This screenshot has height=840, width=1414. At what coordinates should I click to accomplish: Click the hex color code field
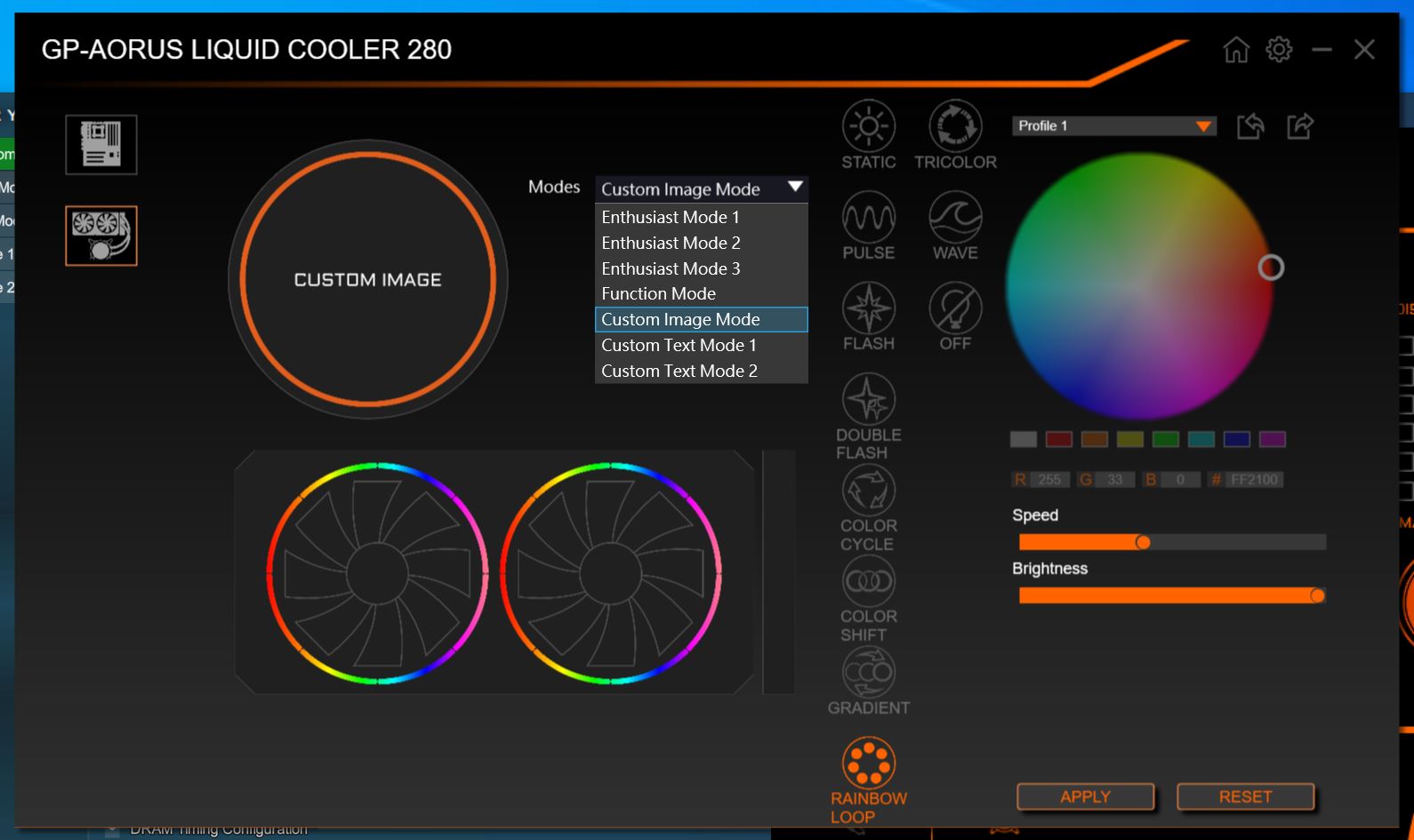tap(1254, 480)
